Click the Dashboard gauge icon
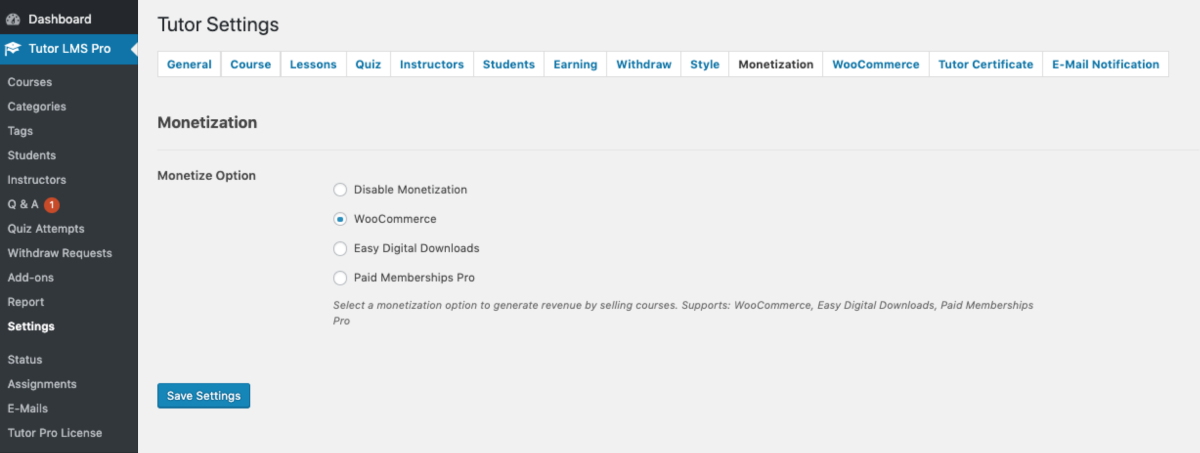 tap(13, 19)
